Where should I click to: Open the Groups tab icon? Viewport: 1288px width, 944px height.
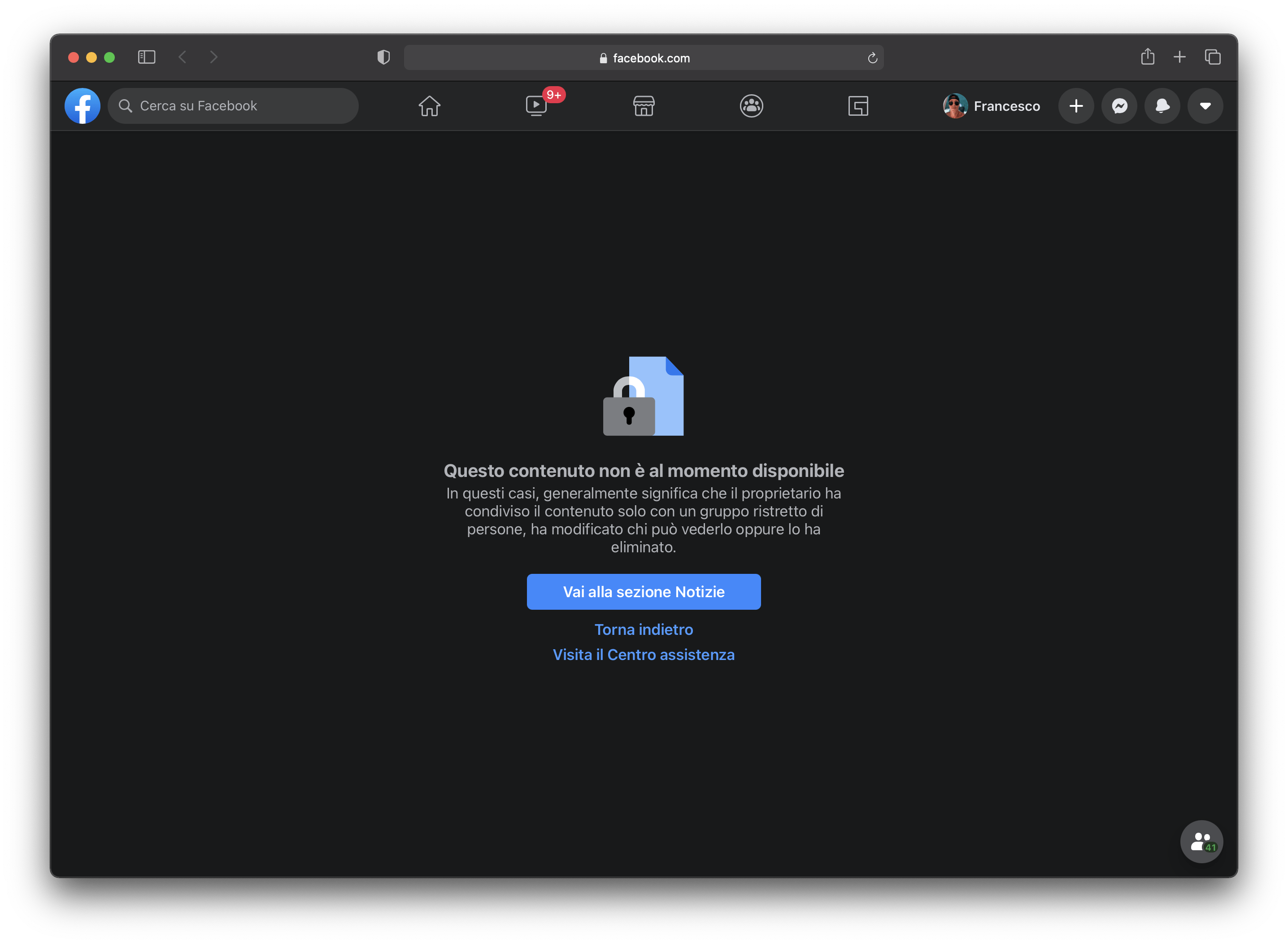tap(751, 106)
